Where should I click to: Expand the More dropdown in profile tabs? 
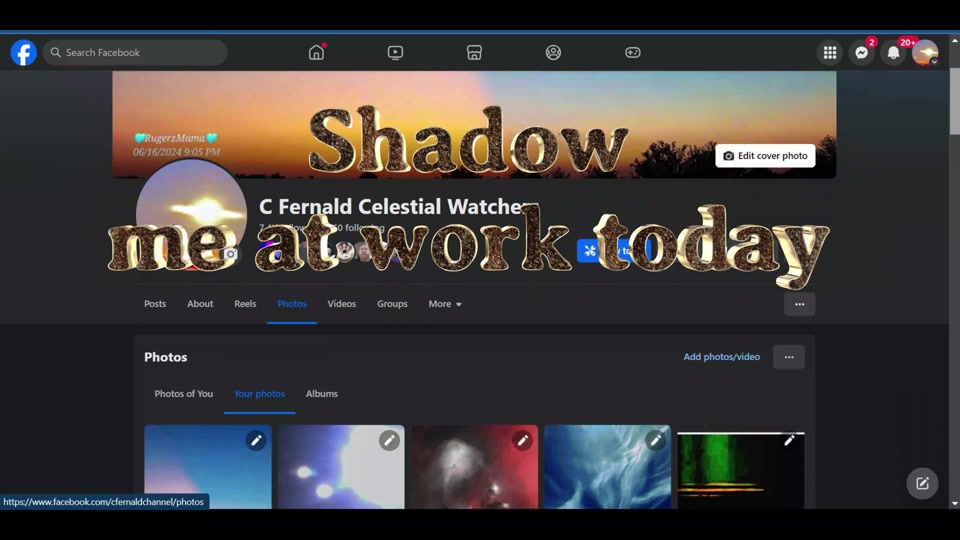click(x=445, y=304)
